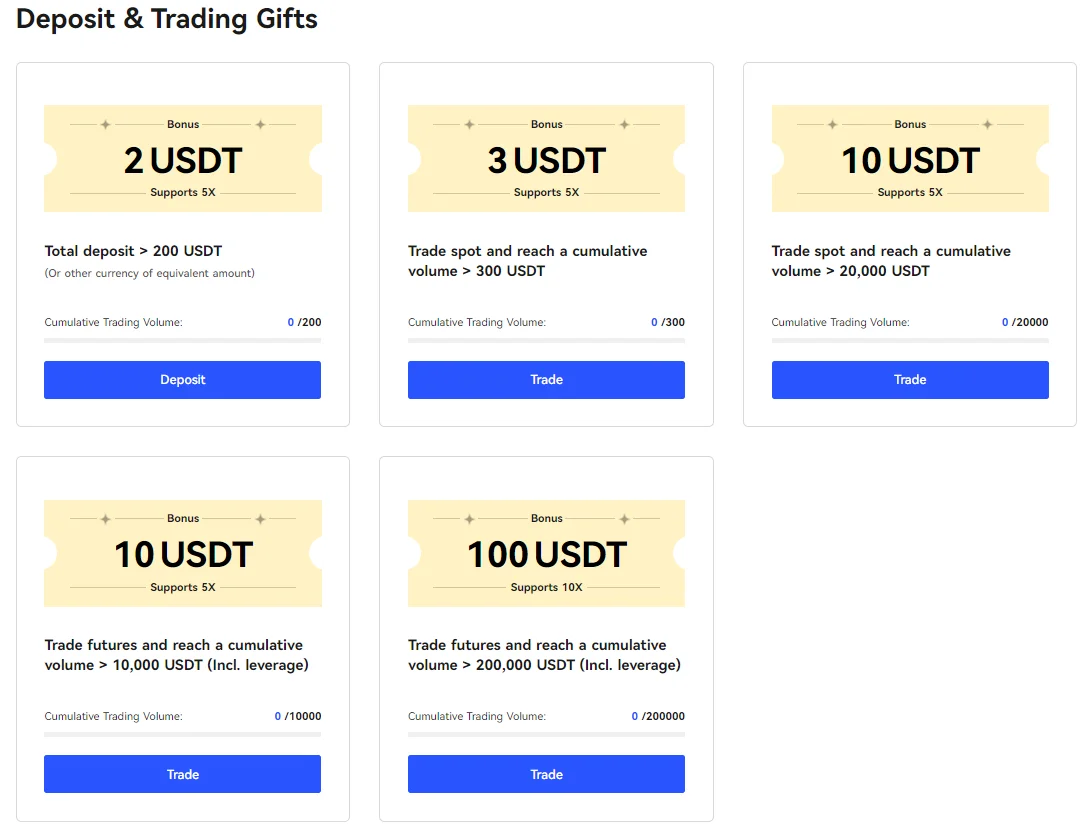
Task: Click the Bonus label on the 2 USDT coupon
Action: point(182,124)
